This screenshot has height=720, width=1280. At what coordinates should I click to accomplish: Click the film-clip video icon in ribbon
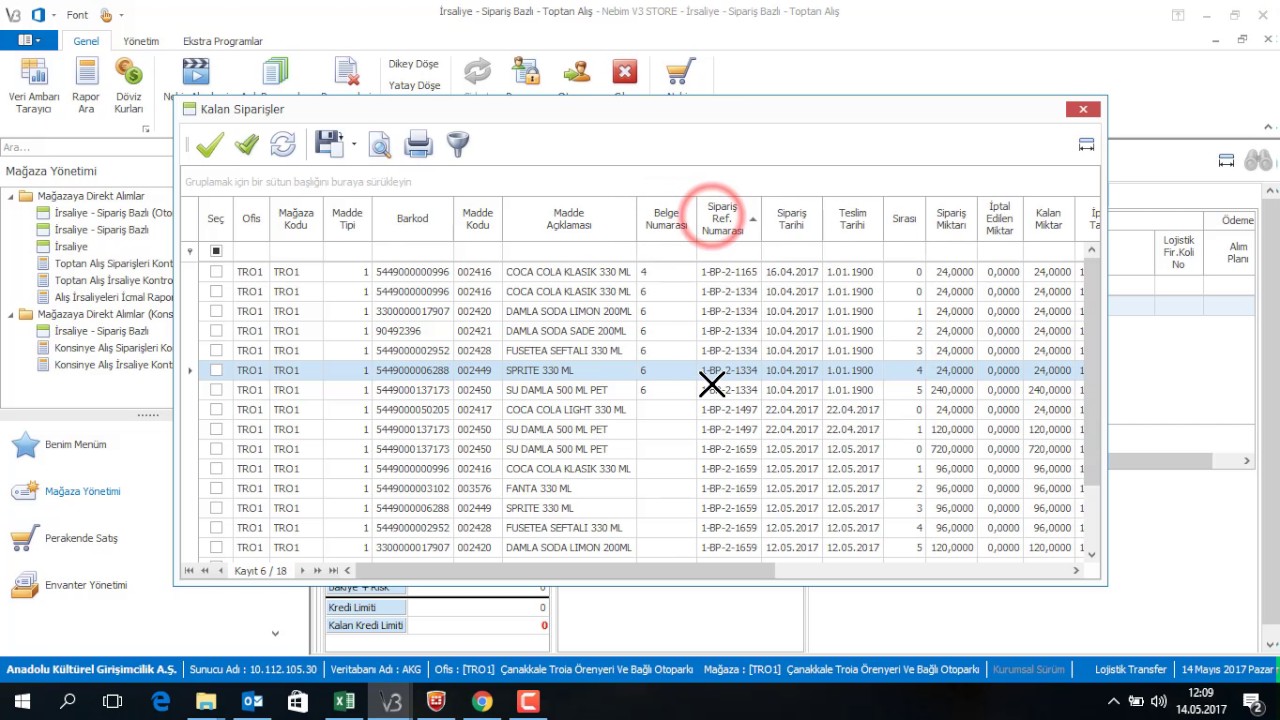tap(196, 72)
